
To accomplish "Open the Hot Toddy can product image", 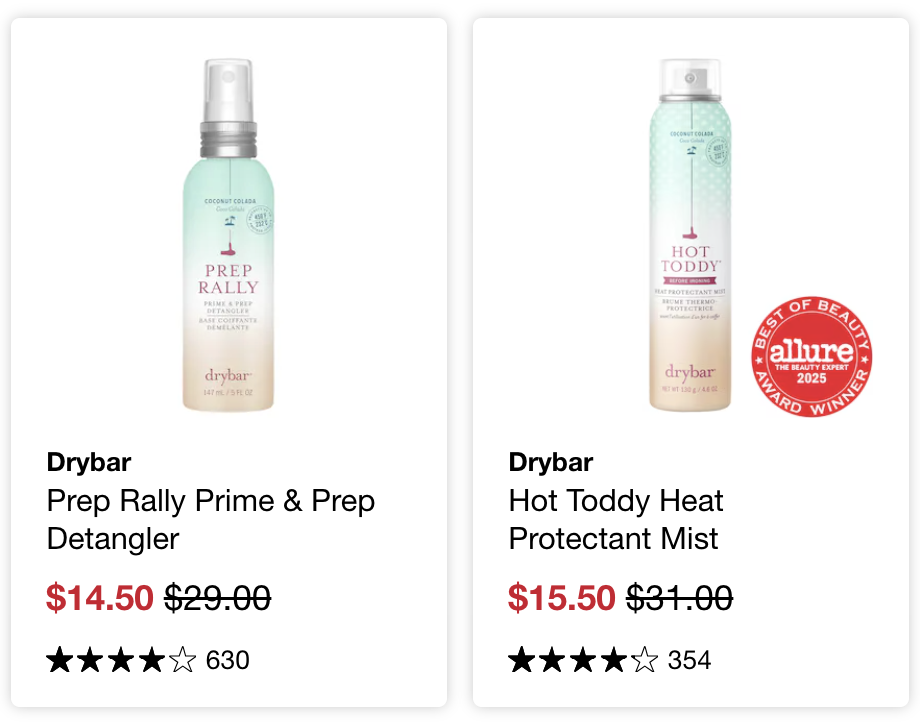I will tap(690, 235).
